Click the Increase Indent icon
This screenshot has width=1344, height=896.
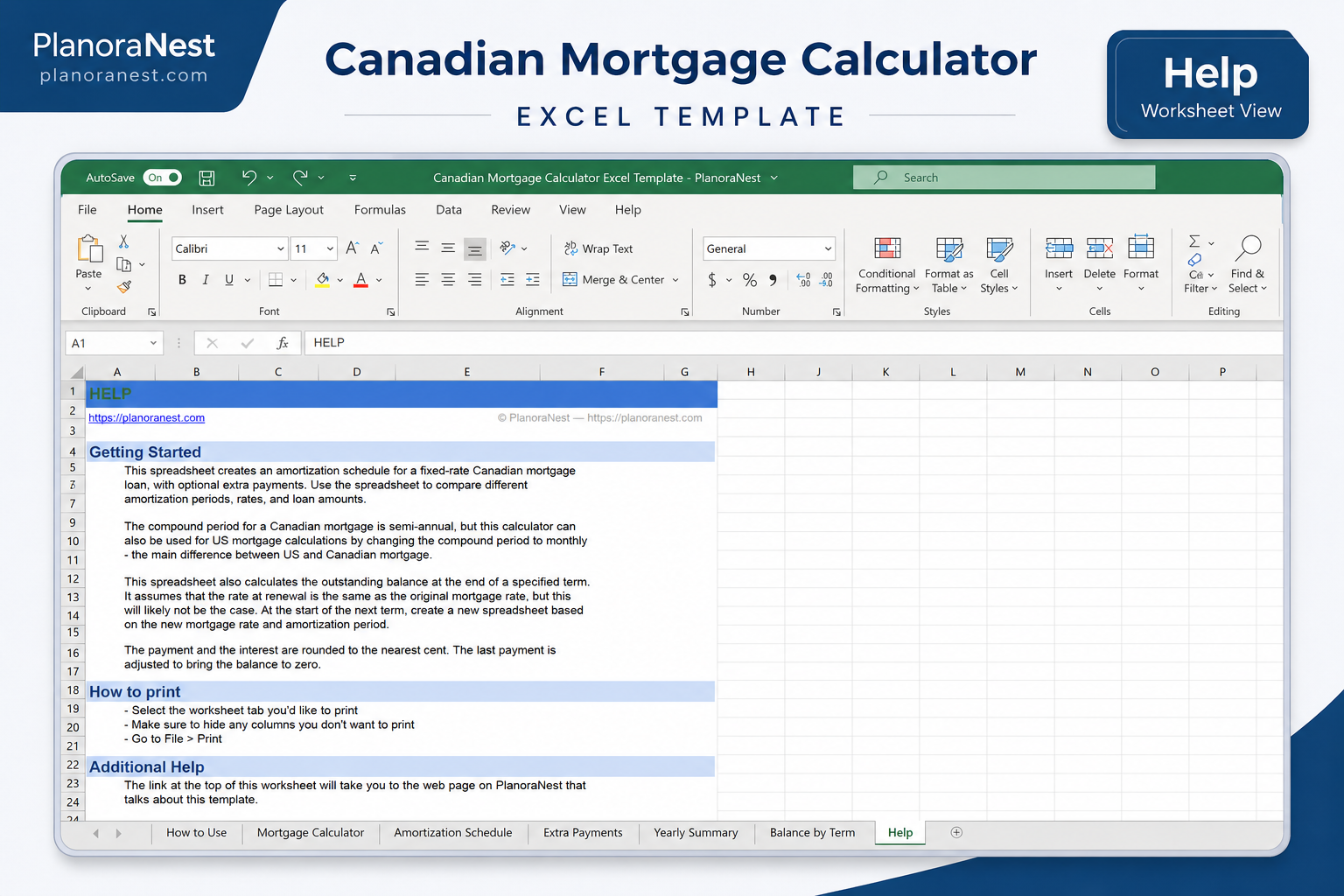(533, 280)
